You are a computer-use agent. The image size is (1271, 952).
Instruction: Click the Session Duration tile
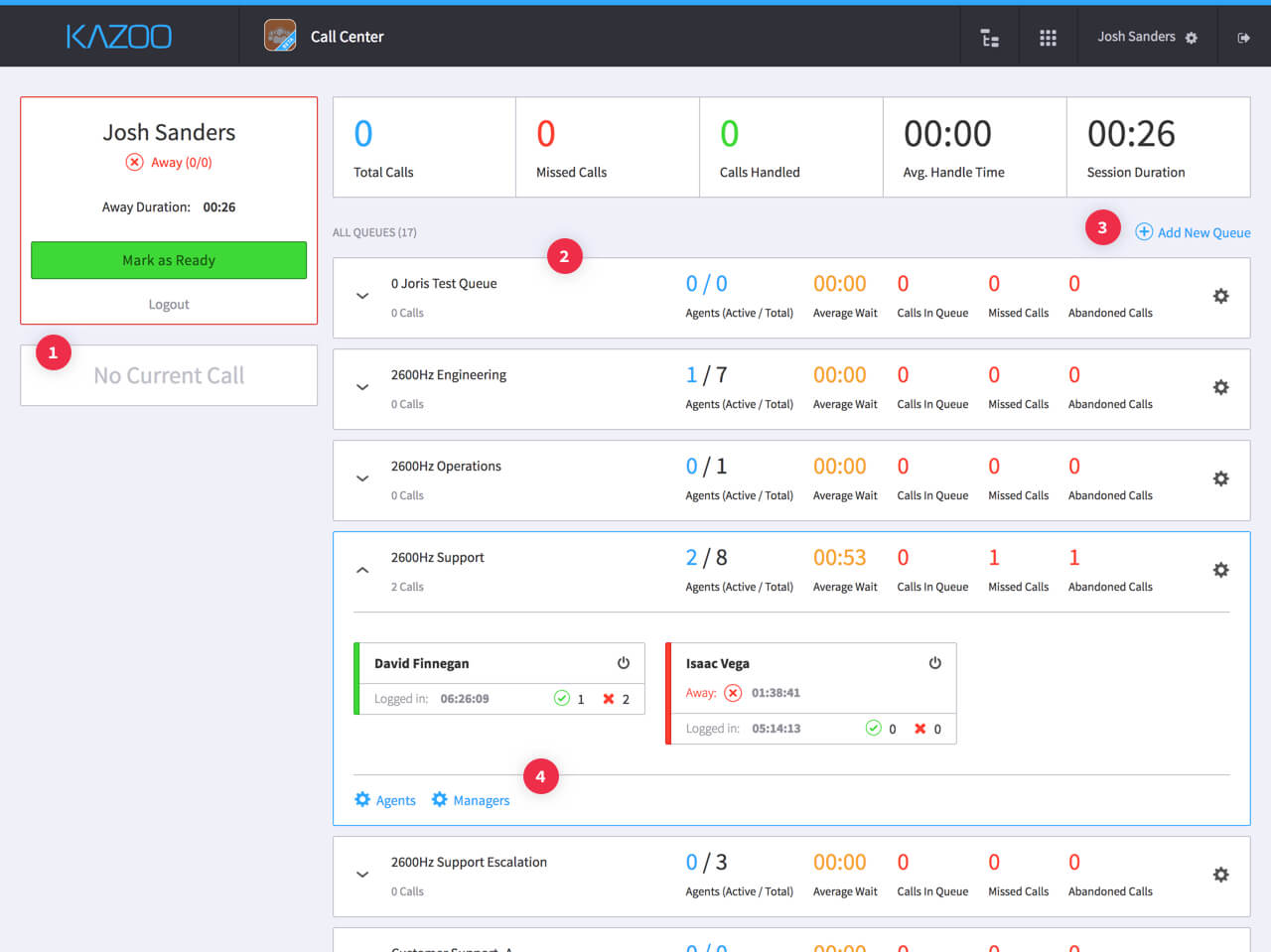1159,147
